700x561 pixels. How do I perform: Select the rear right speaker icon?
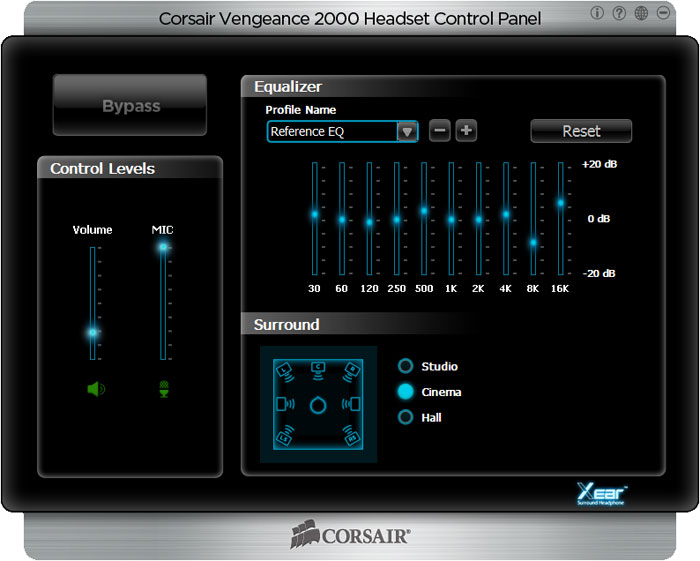point(351,436)
